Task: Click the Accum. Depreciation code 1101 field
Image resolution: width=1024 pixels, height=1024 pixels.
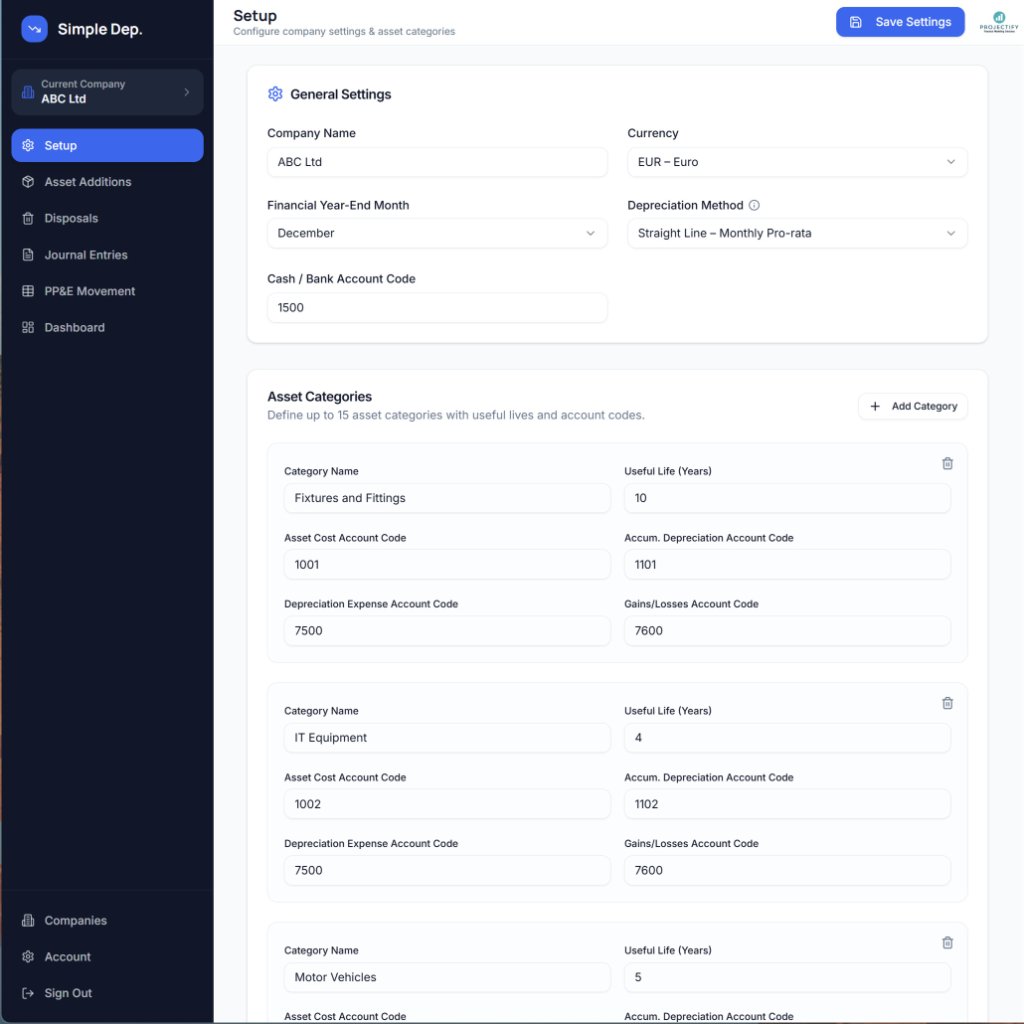Action: pos(787,564)
